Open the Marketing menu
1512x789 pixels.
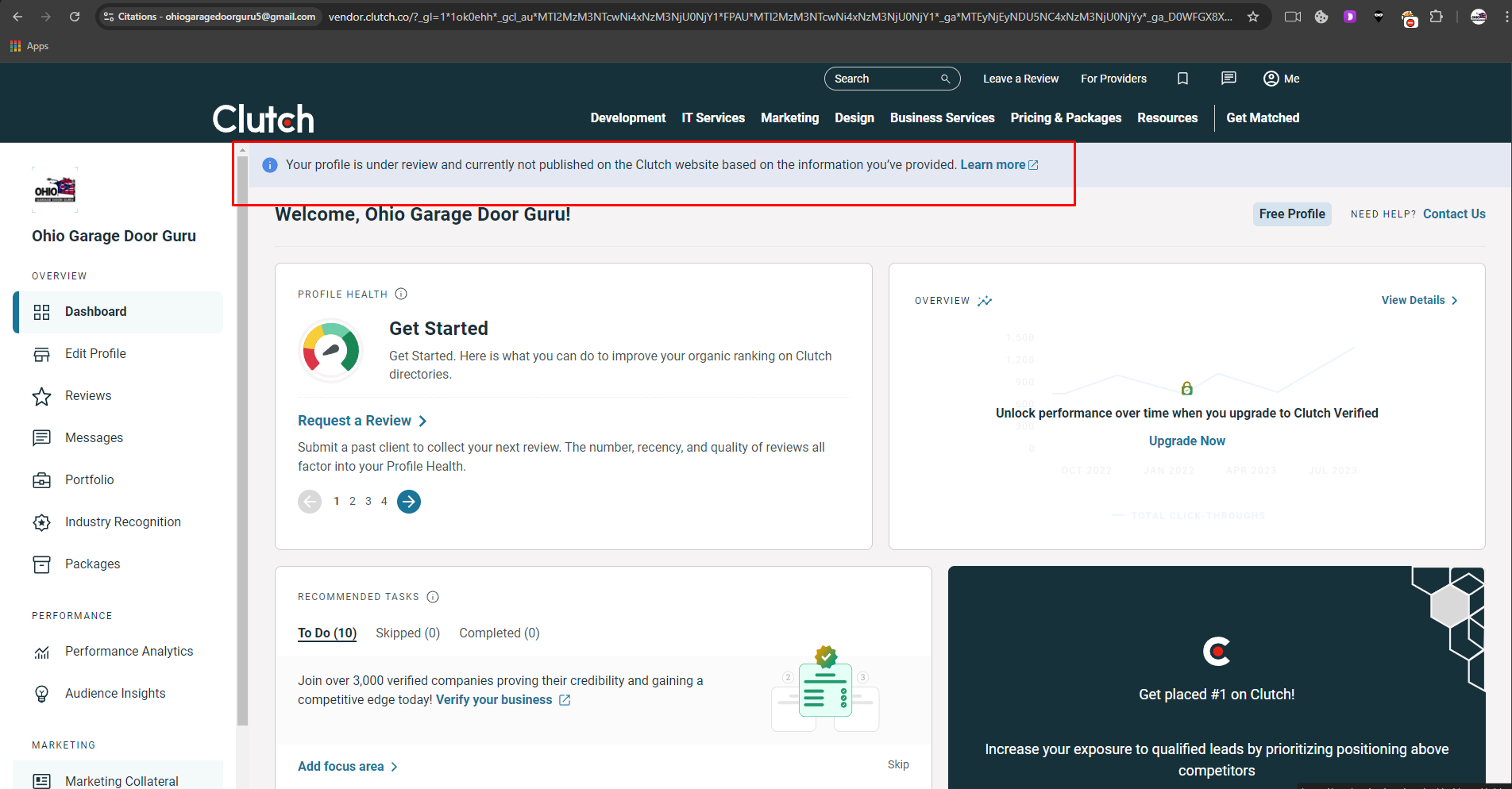pyautogui.click(x=789, y=117)
